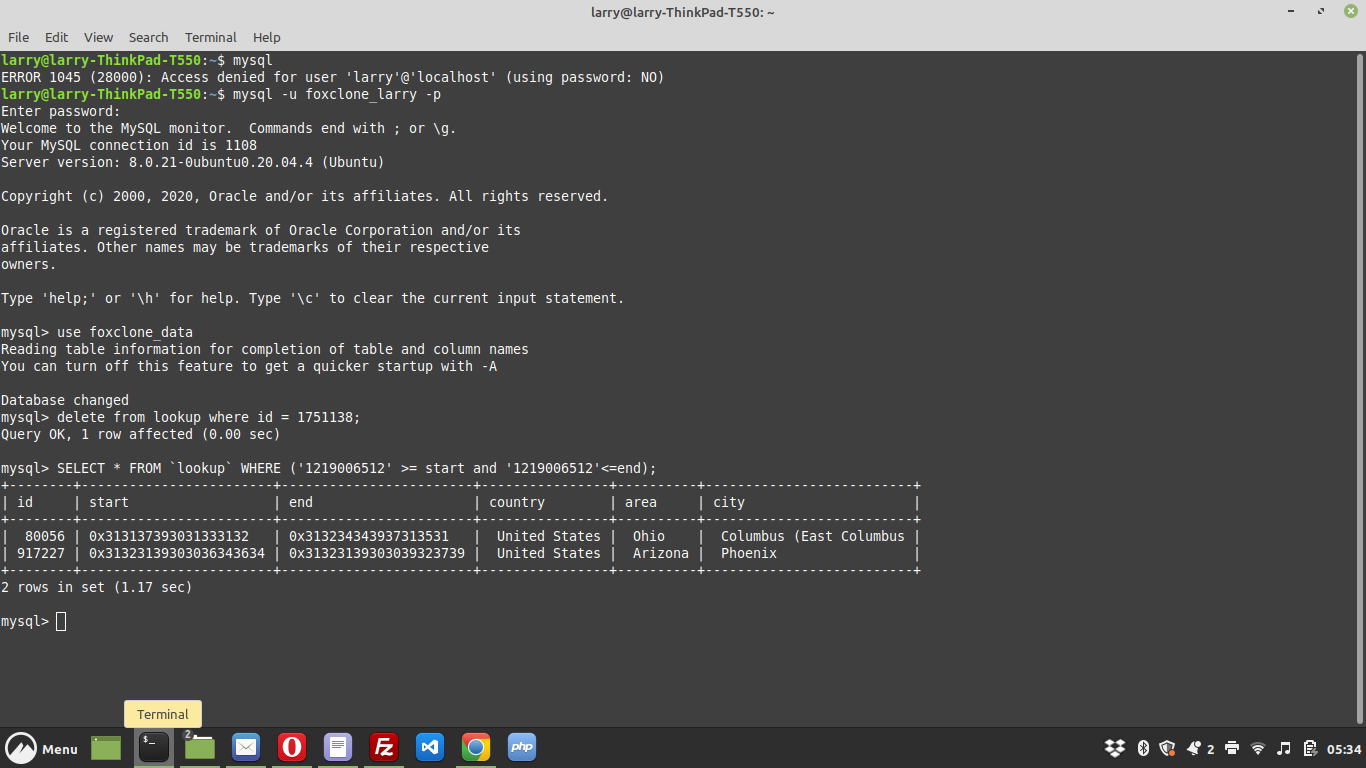Open the File menu
This screenshot has width=1366, height=768.
pyautogui.click(x=18, y=37)
